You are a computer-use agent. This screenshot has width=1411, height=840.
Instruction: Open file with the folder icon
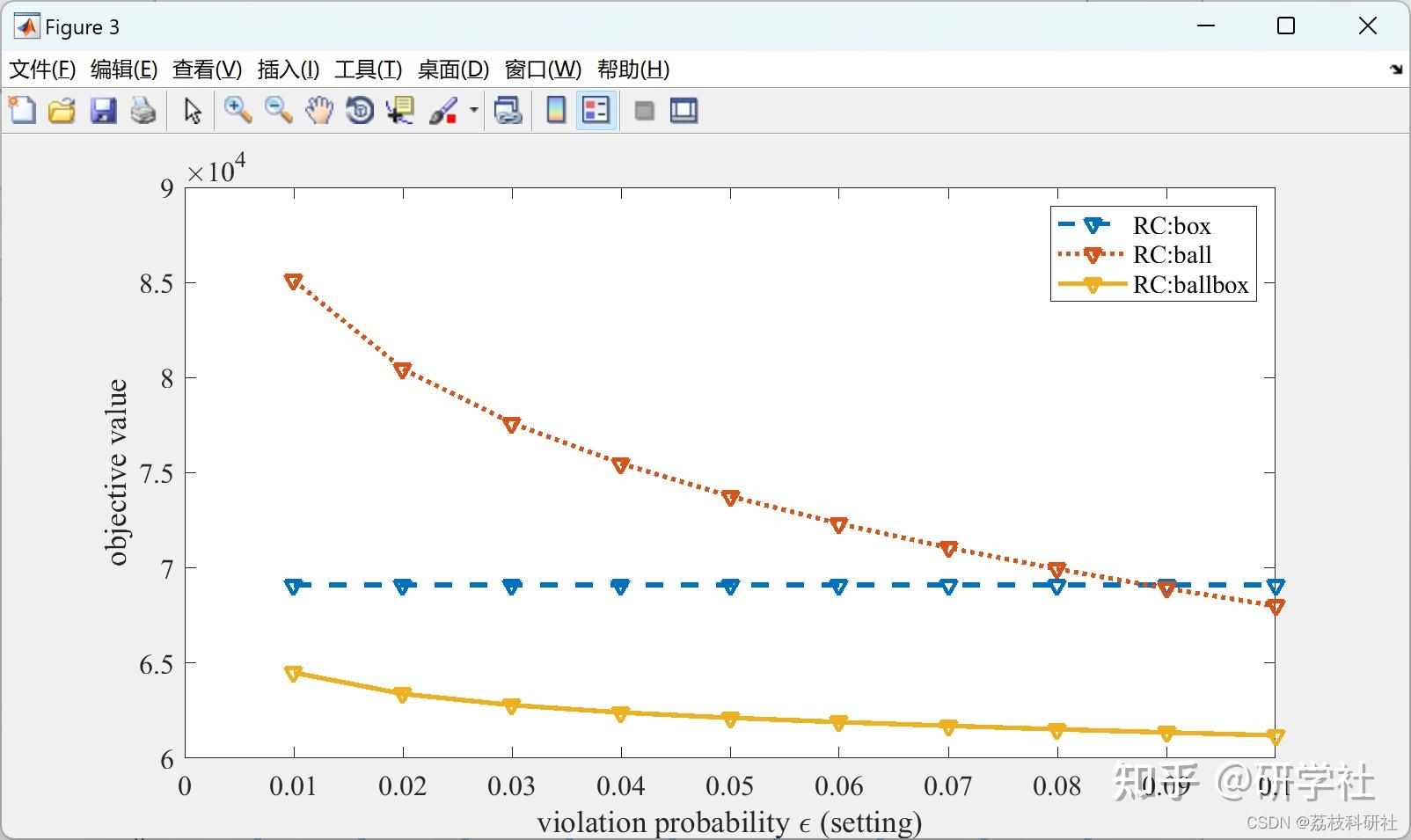pos(62,111)
